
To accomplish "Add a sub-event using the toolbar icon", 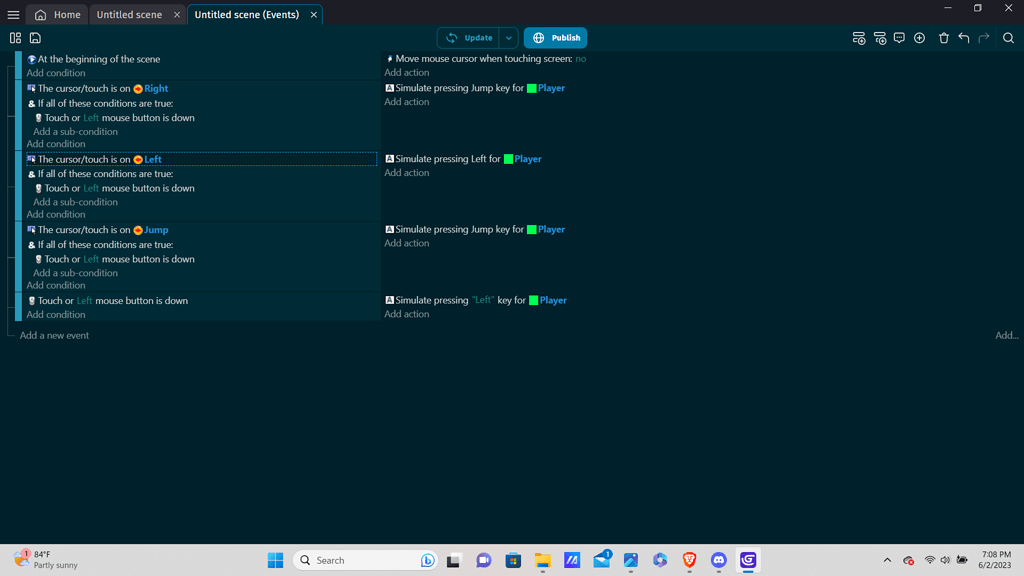I will (880, 37).
